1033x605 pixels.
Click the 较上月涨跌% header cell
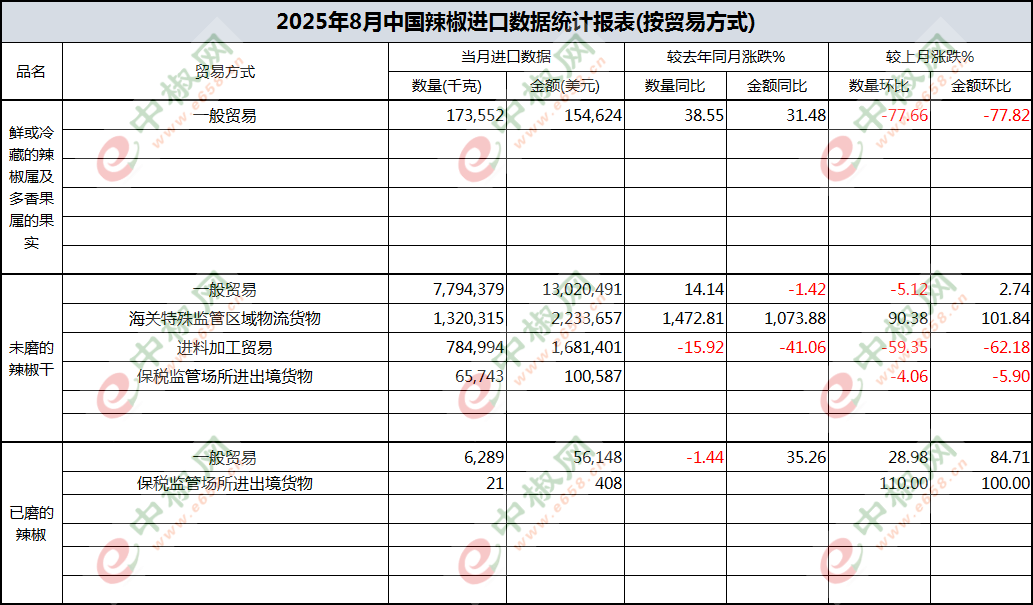pos(929,57)
